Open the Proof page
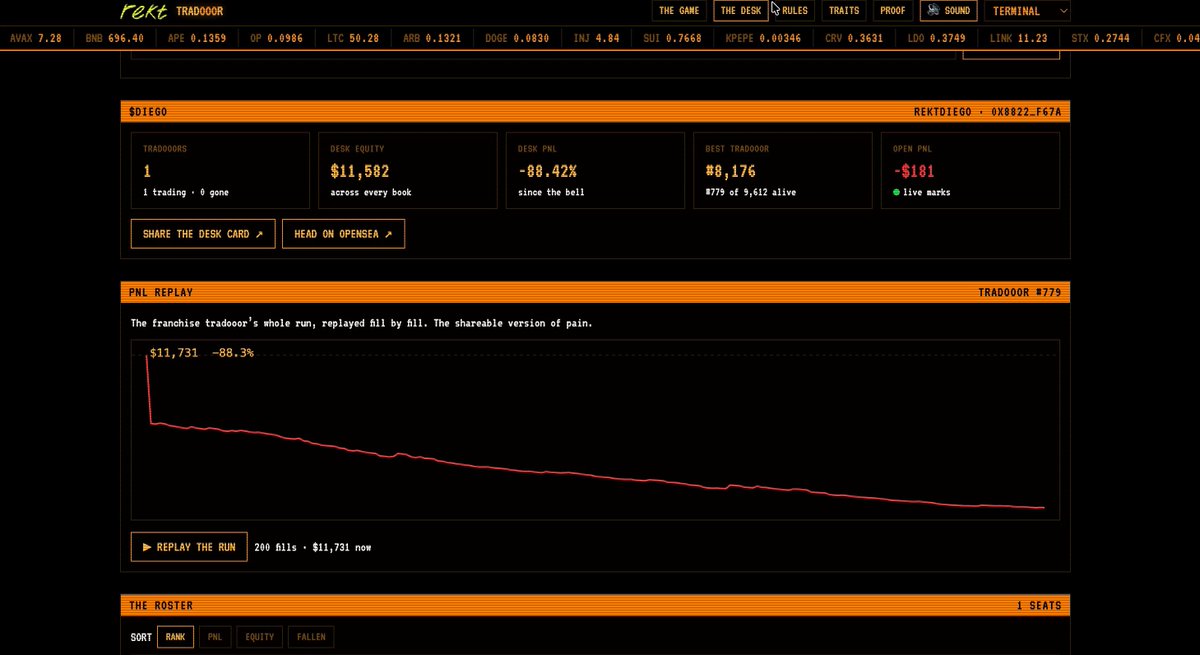The height and width of the screenshot is (655, 1200). coord(892,11)
